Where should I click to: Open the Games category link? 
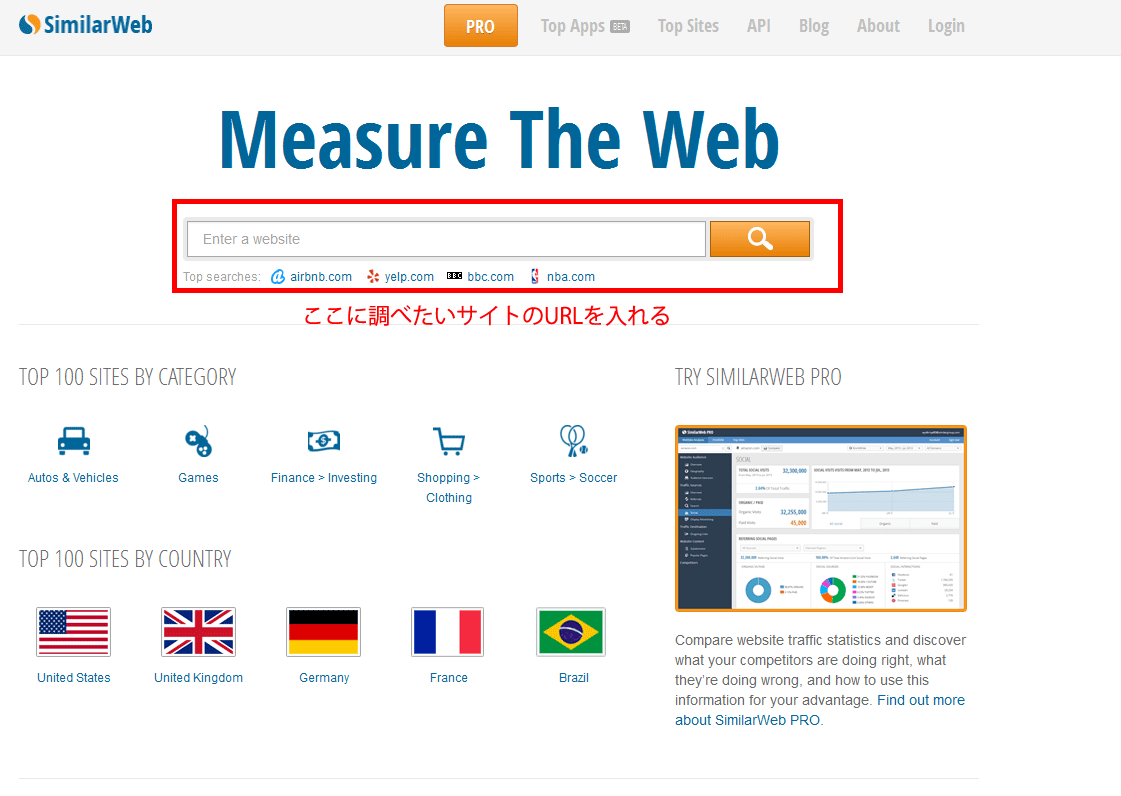198,478
